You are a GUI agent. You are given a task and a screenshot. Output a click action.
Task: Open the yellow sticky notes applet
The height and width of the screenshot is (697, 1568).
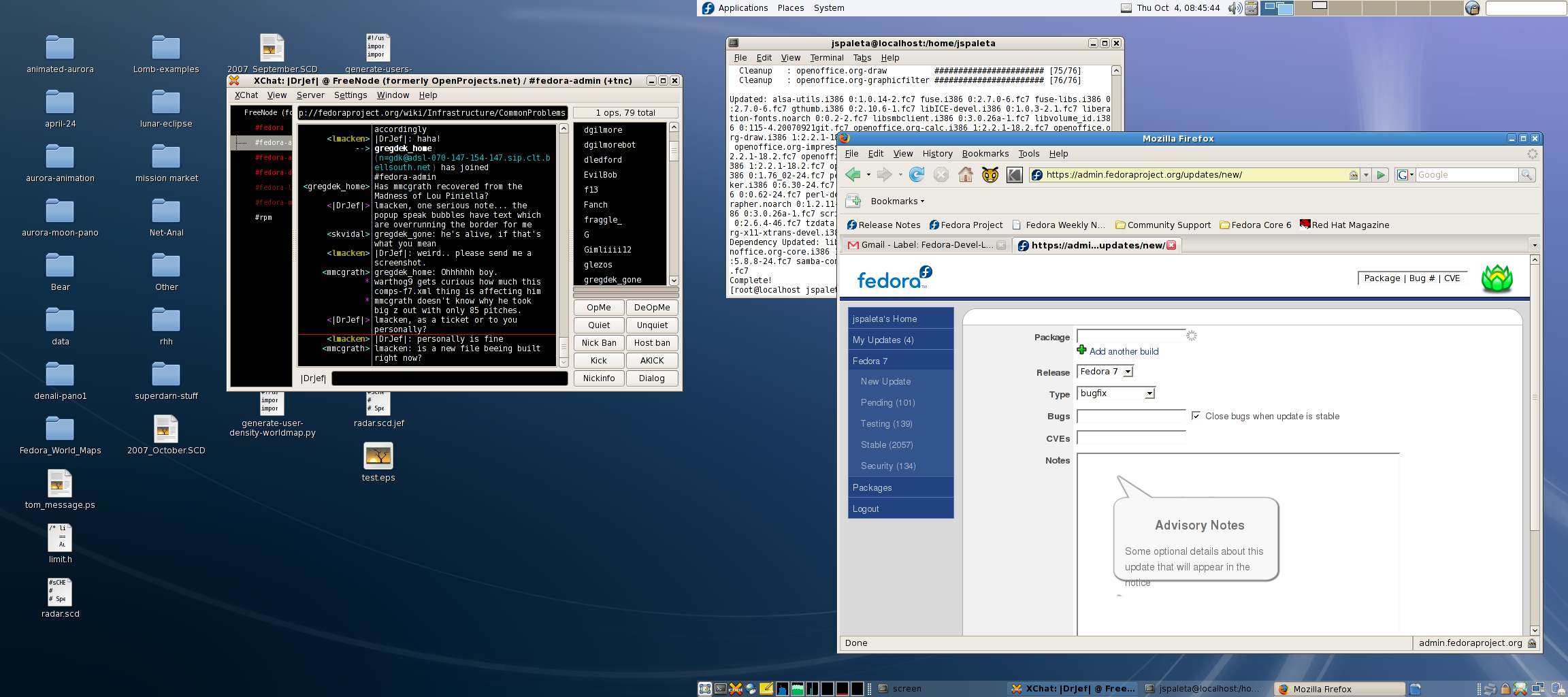coord(766,689)
